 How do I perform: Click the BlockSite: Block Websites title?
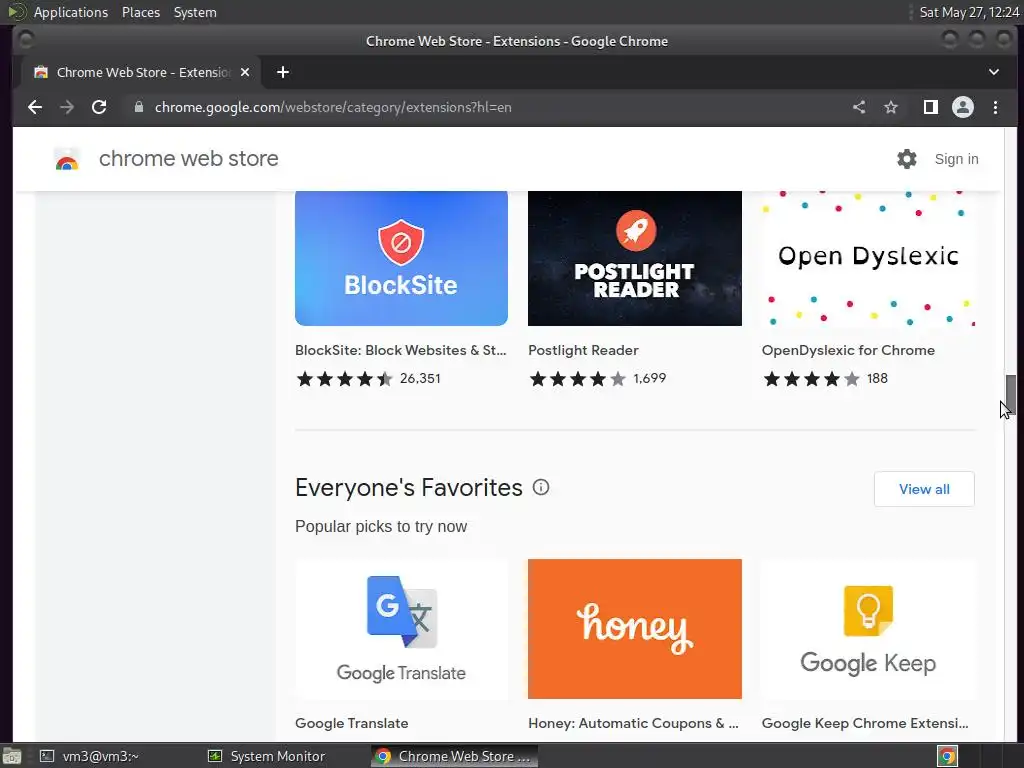(x=400, y=350)
